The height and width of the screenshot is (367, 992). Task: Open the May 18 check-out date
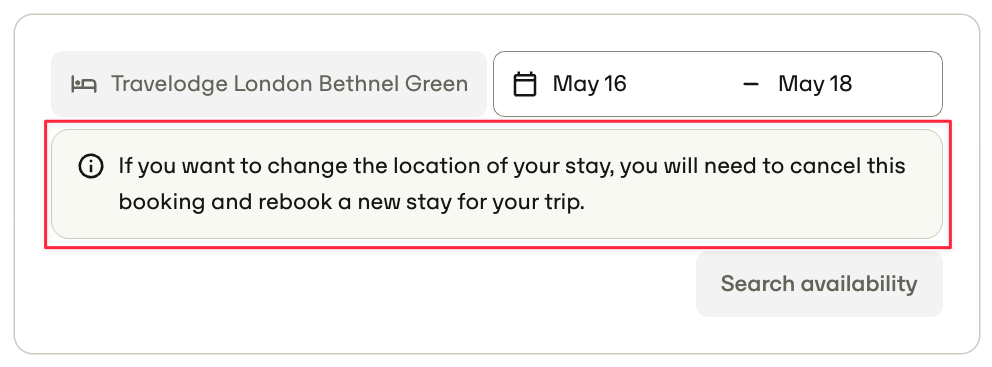[815, 84]
